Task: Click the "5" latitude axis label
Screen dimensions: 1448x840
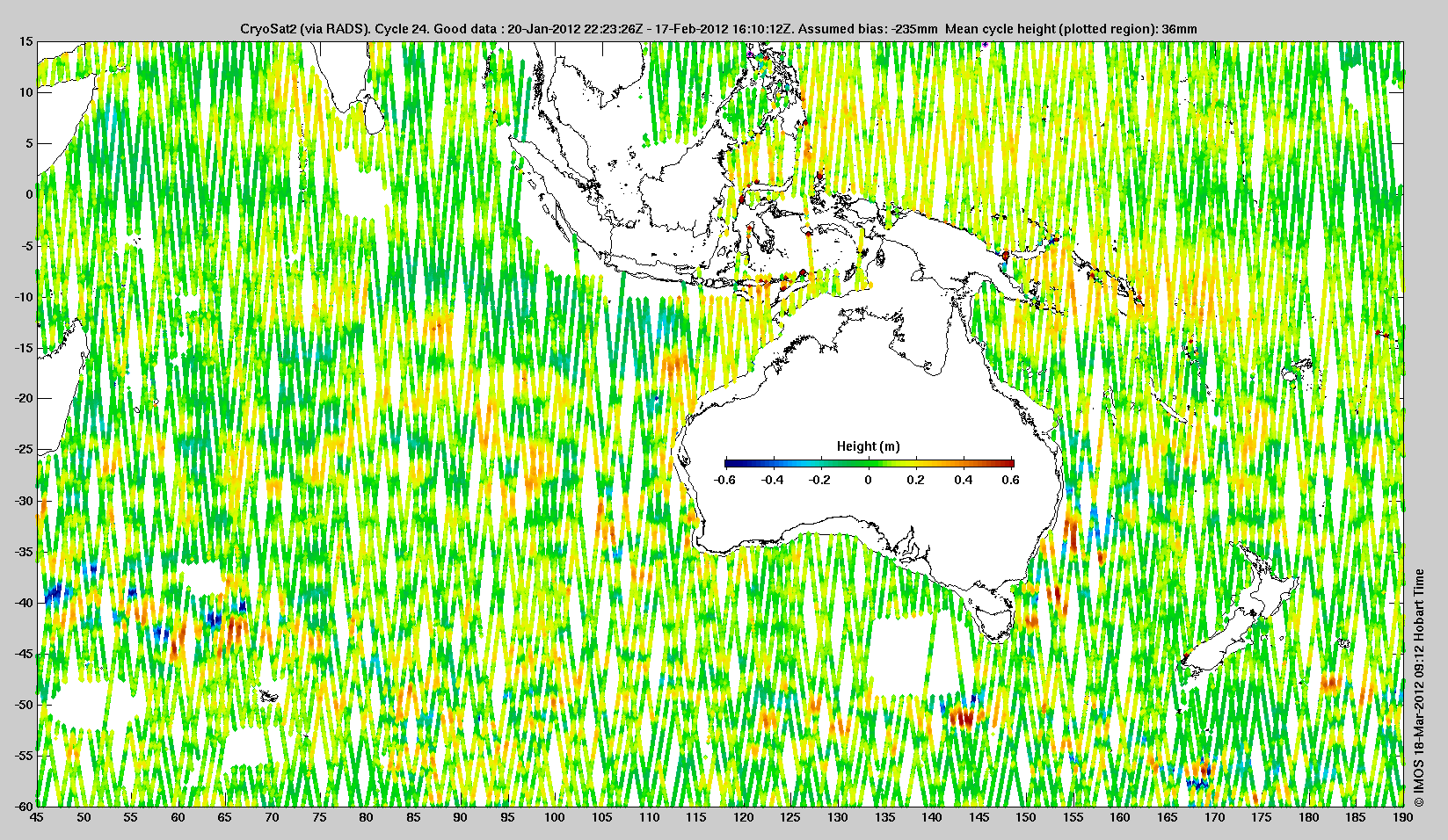Action: (x=30, y=143)
